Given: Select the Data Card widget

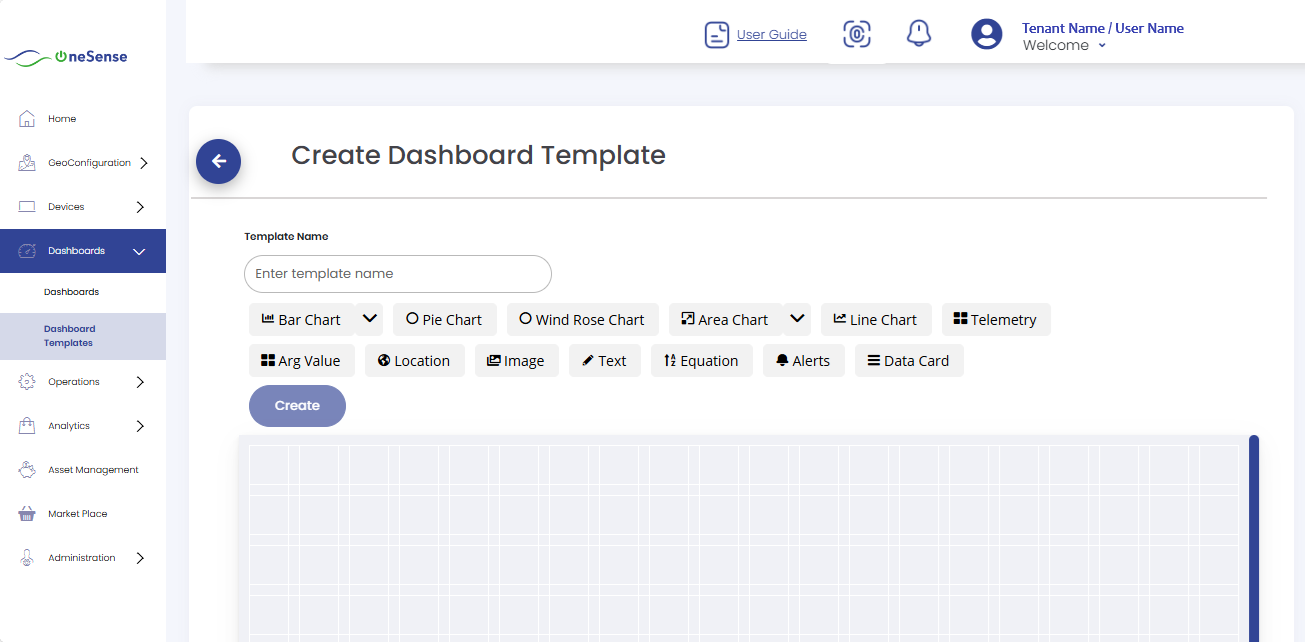Looking at the screenshot, I should pos(908,360).
